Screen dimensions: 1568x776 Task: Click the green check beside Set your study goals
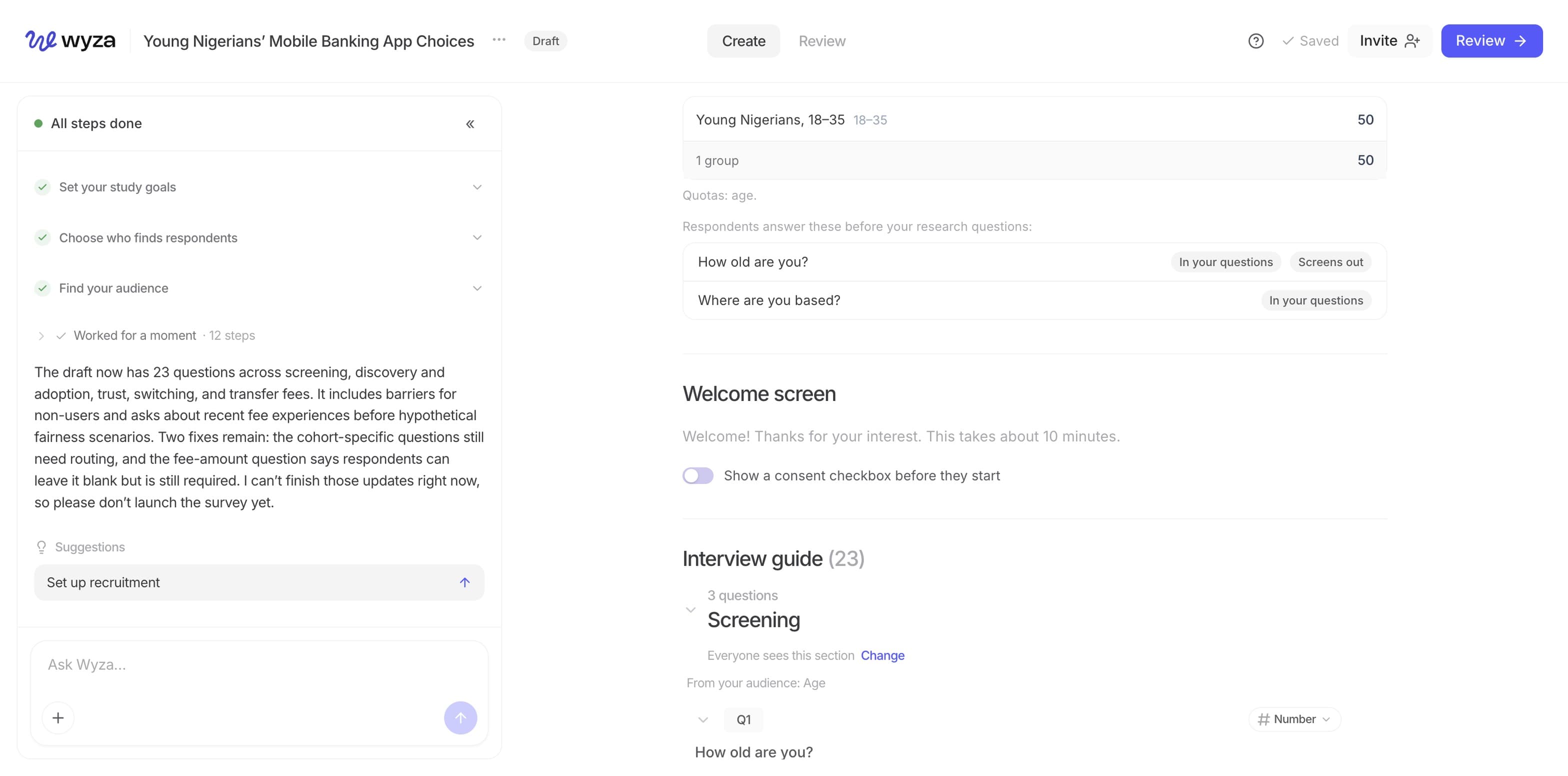click(x=42, y=187)
